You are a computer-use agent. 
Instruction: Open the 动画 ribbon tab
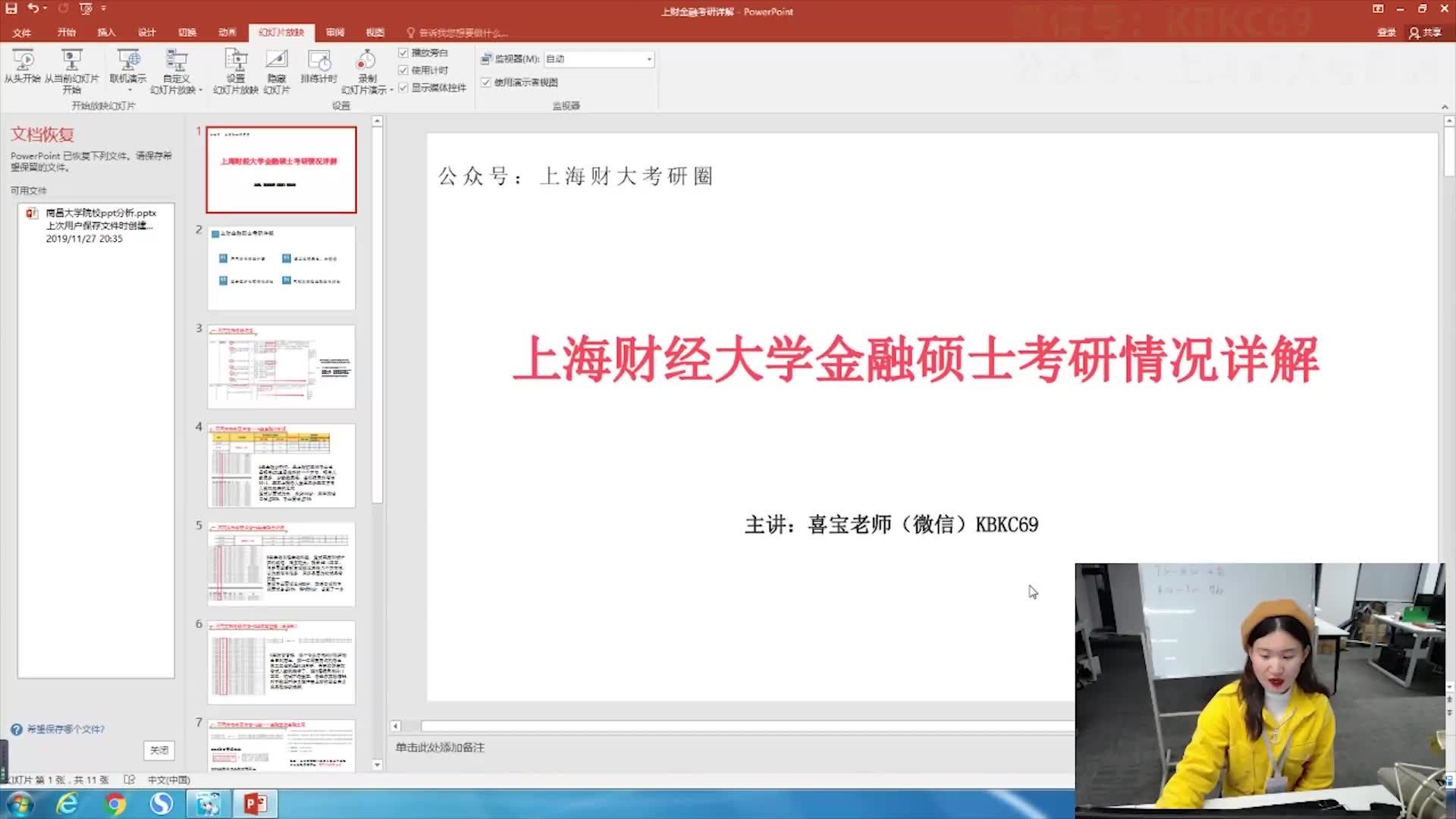pos(226,33)
